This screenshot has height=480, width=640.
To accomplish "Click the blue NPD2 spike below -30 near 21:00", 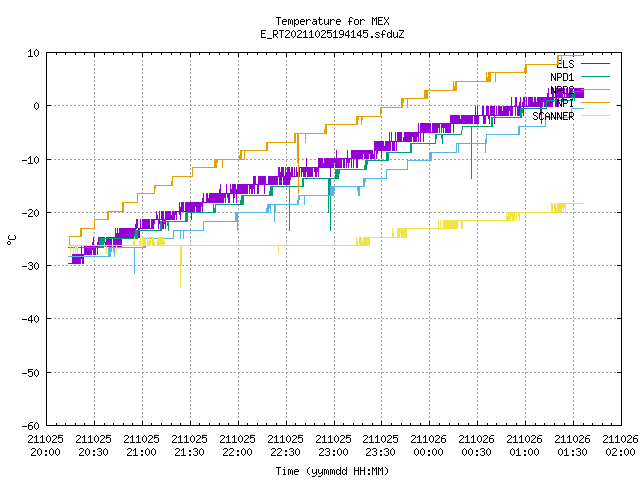I will click(134, 261).
